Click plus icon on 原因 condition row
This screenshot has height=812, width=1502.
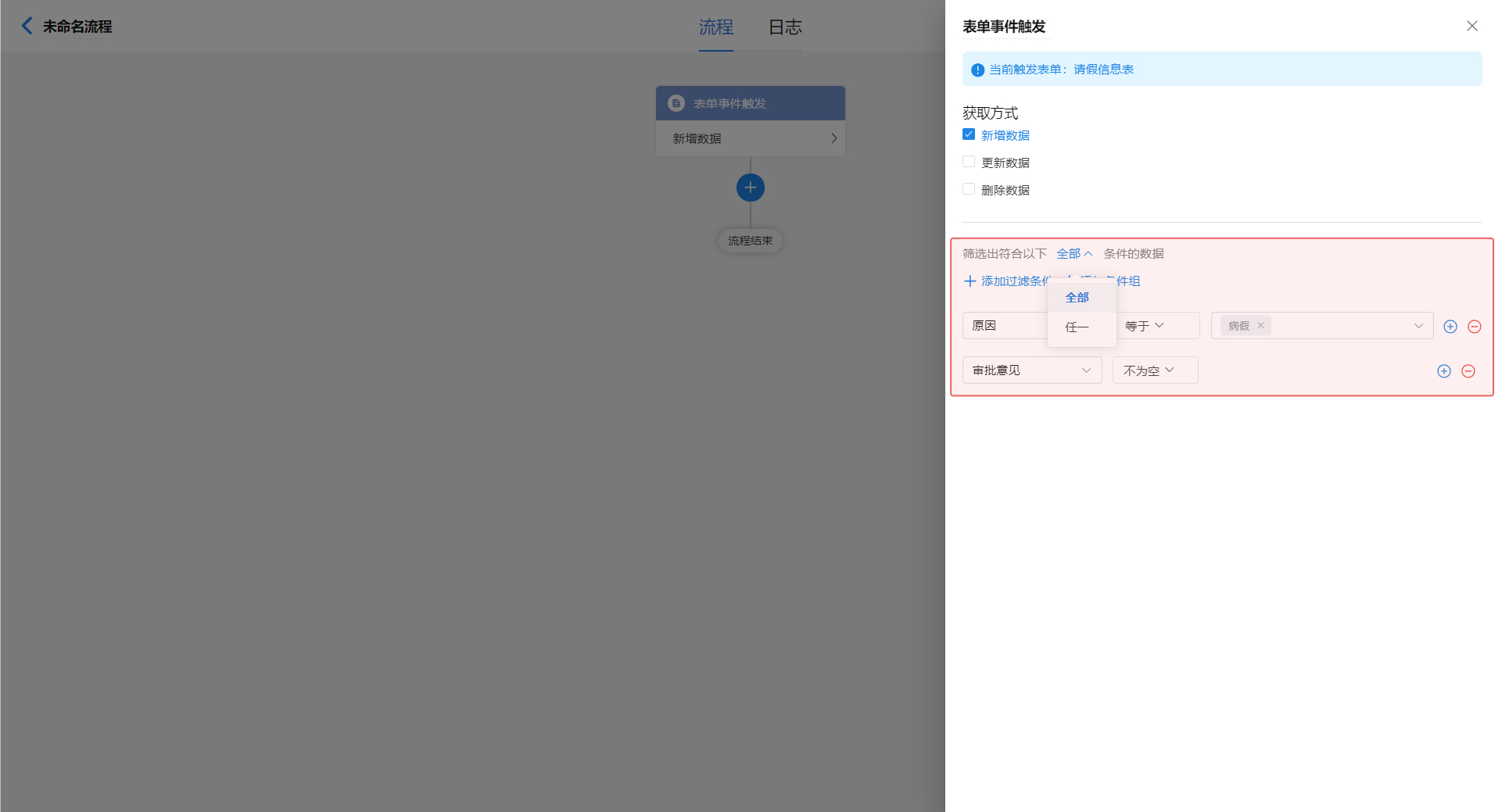click(x=1450, y=327)
